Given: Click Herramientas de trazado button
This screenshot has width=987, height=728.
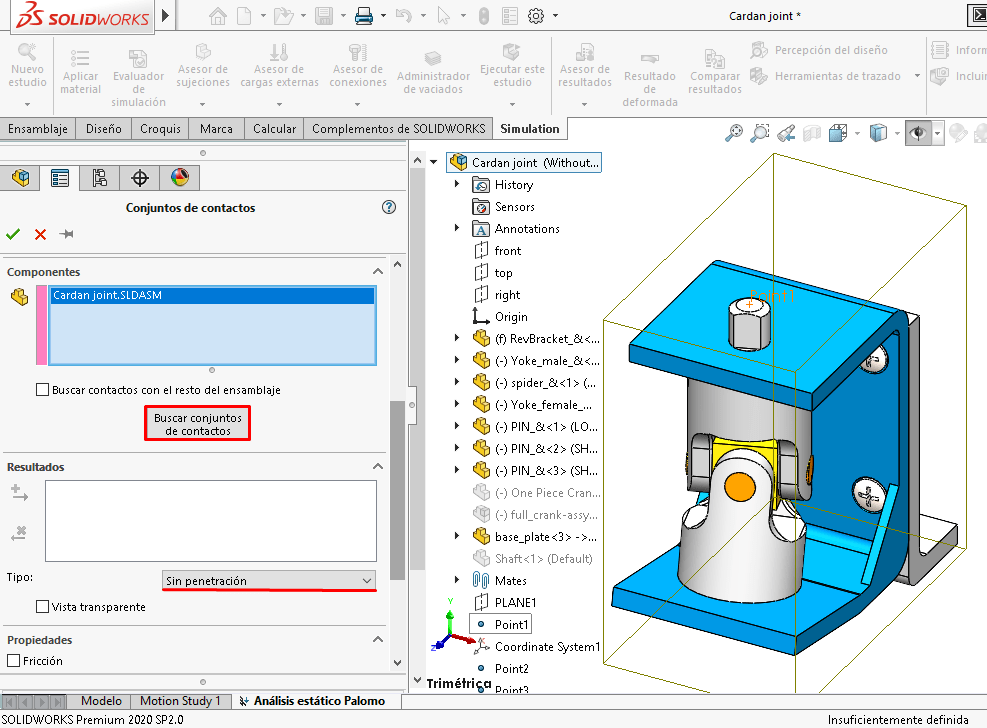Looking at the screenshot, I should [x=826, y=76].
